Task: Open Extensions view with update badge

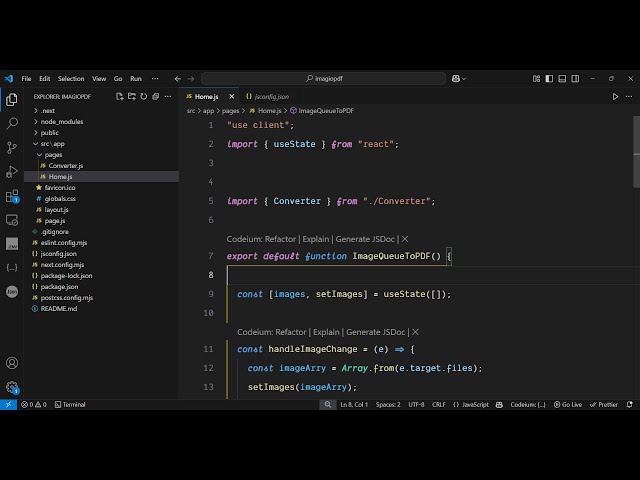Action: 12,196
